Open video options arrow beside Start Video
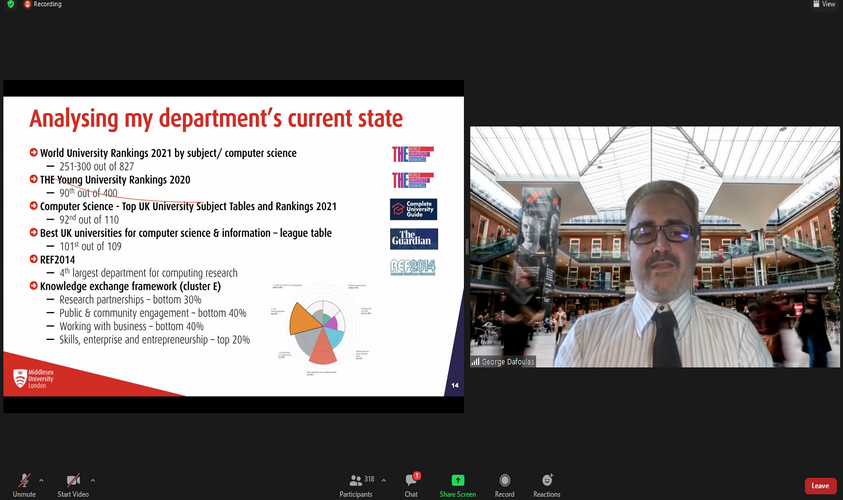Image resolution: width=843 pixels, height=500 pixels. (93, 479)
